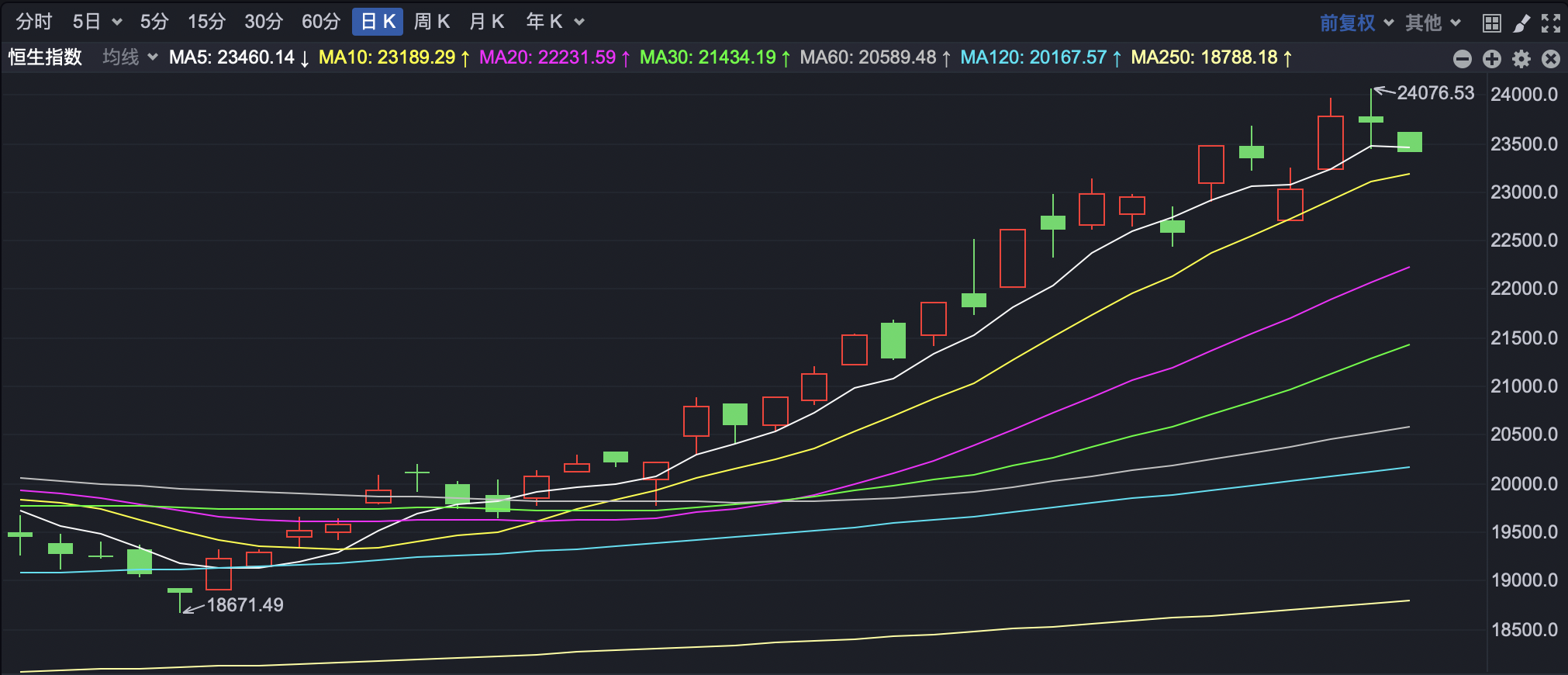Open the multi-chart grid layout icon

[x=1491, y=23]
